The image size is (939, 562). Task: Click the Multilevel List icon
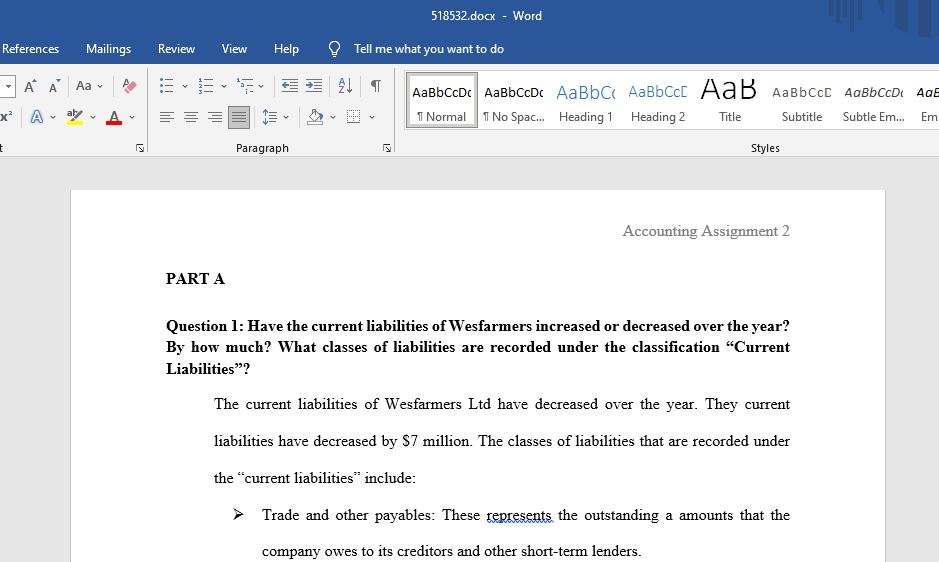pos(245,86)
